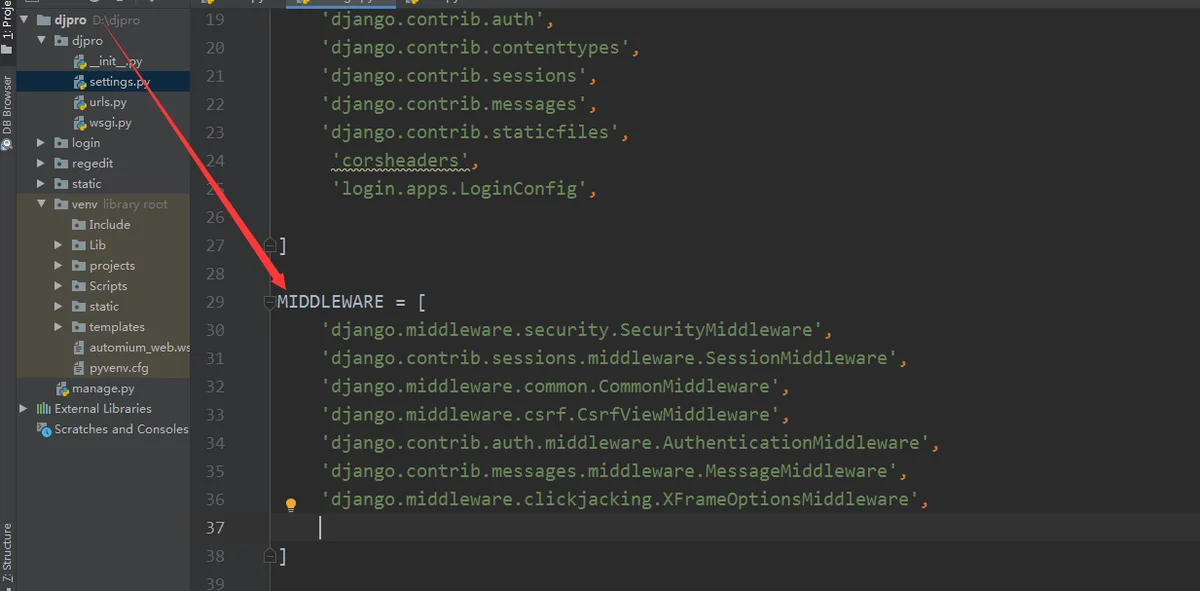1200x591 pixels.
Task: Click 'login.apps.LoginConfig' string in code
Action: pyautogui.click(x=459, y=188)
